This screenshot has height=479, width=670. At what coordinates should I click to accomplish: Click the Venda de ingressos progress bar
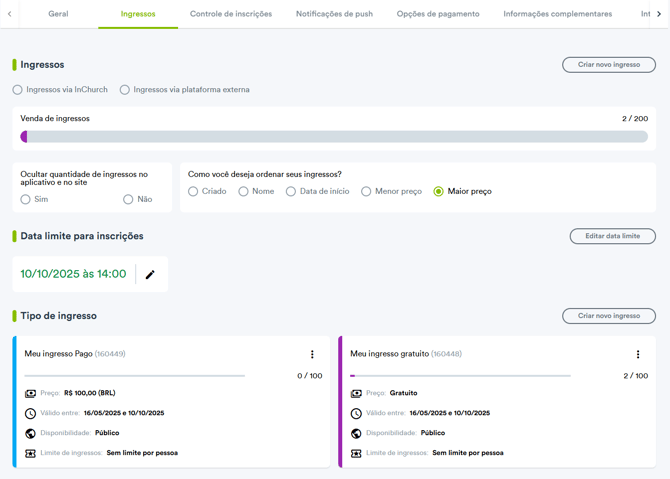click(x=334, y=137)
